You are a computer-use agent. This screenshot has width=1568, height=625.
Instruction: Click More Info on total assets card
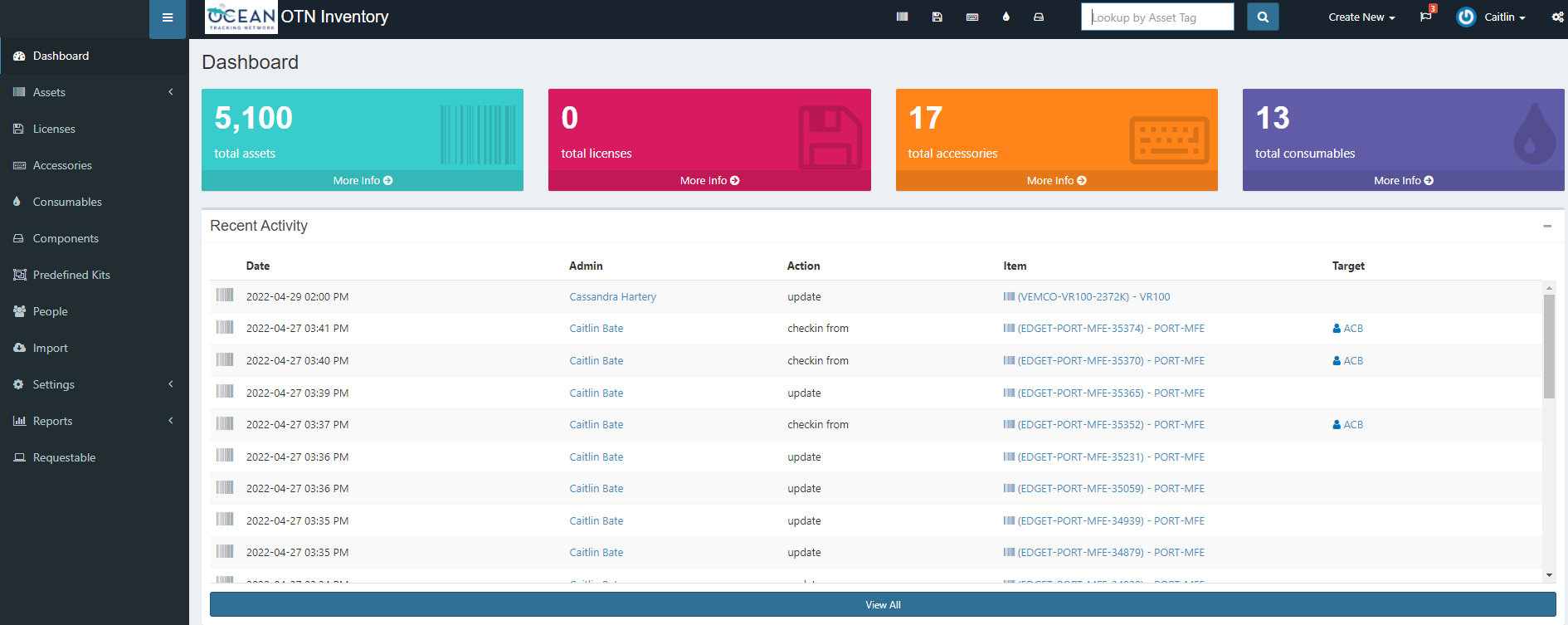coord(363,180)
